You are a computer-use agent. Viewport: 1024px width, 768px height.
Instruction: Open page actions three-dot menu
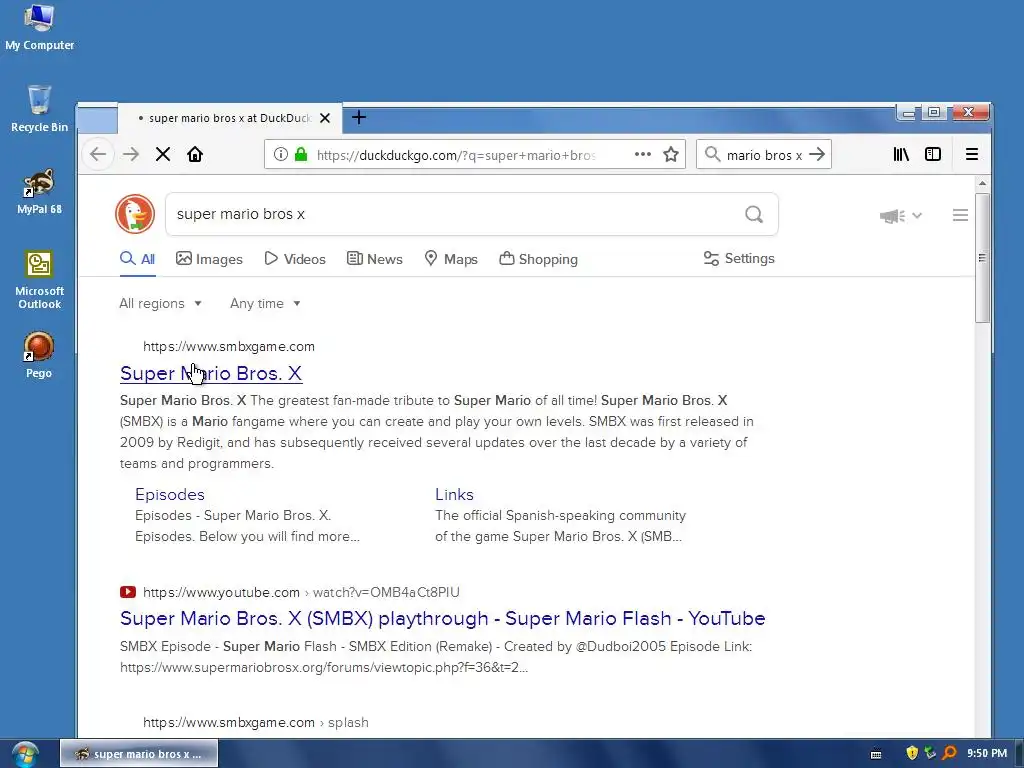click(643, 154)
